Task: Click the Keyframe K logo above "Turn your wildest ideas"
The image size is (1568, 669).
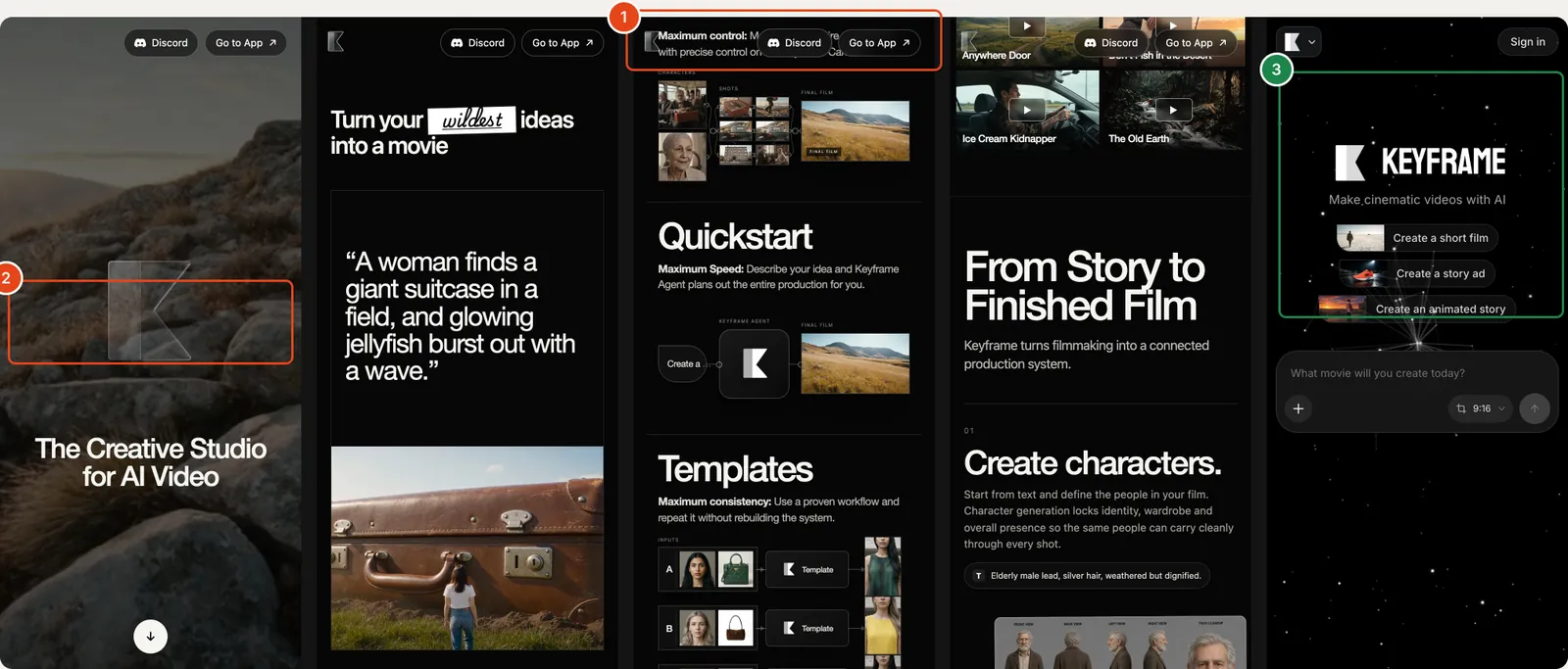Action: (335, 41)
